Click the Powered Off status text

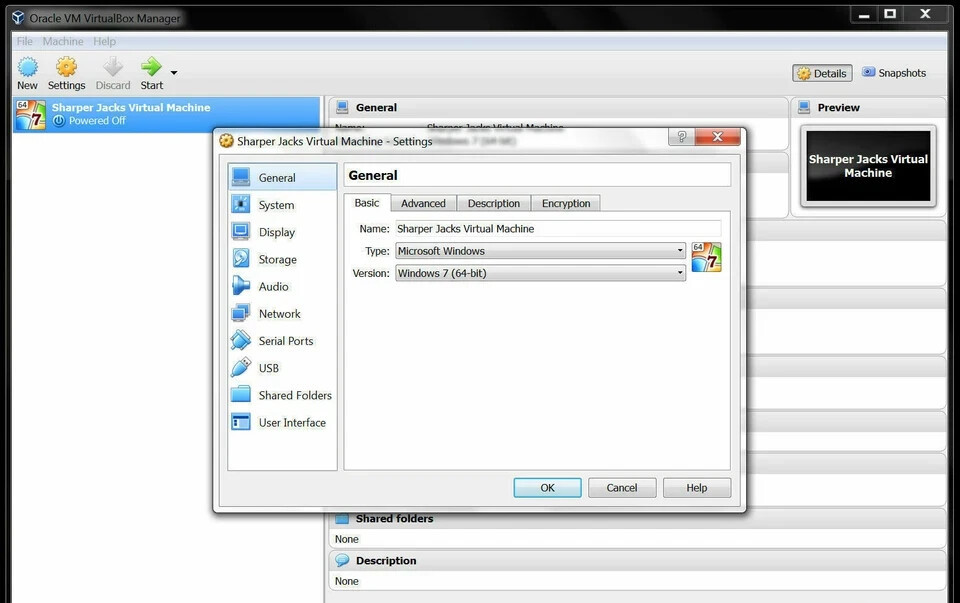click(x=97, y=121)
